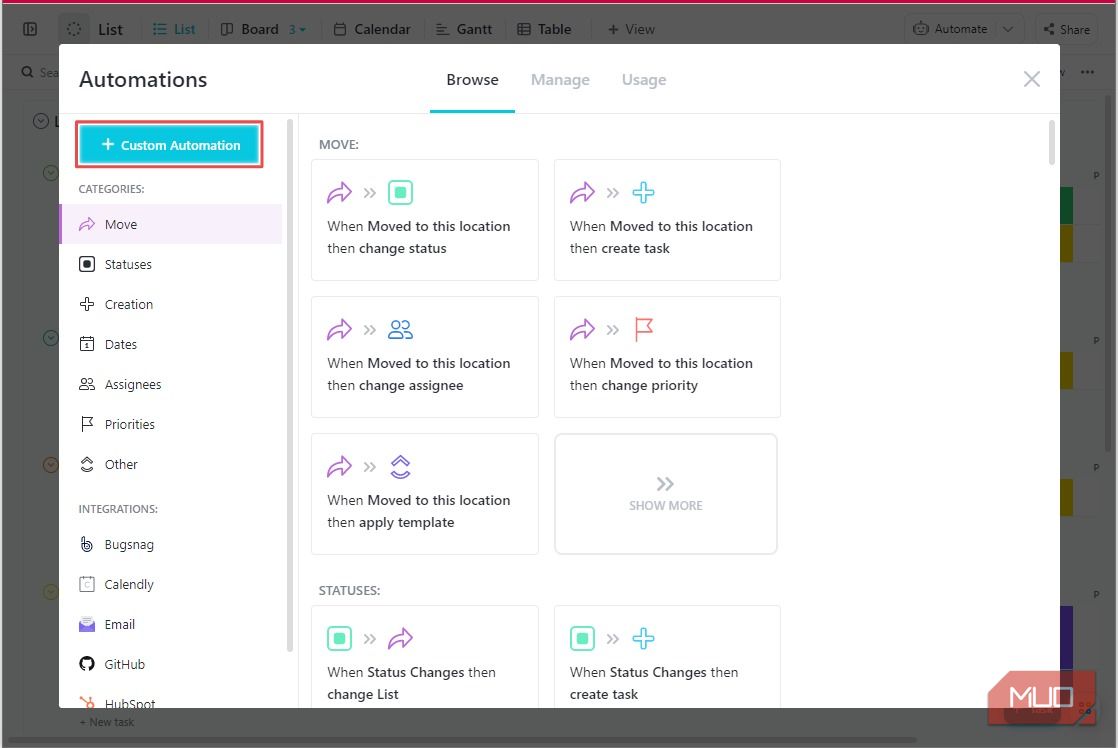This screenshot has width=1118, height=748.
Task: Open the Email integration
Action: pos(119,624)
